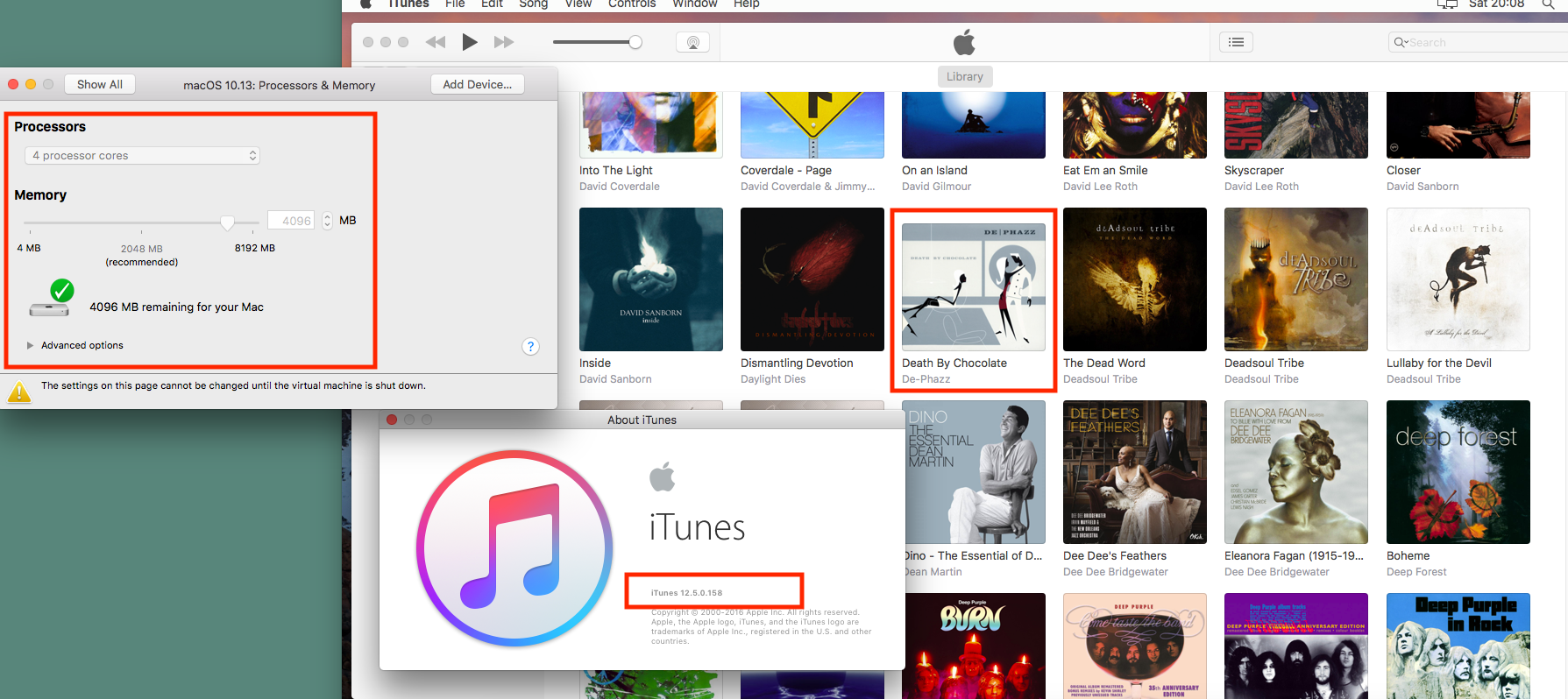This screenshot has height=699, width=1568.
Task: Open the Closer album cover
Action: (x=1458, y=124)
